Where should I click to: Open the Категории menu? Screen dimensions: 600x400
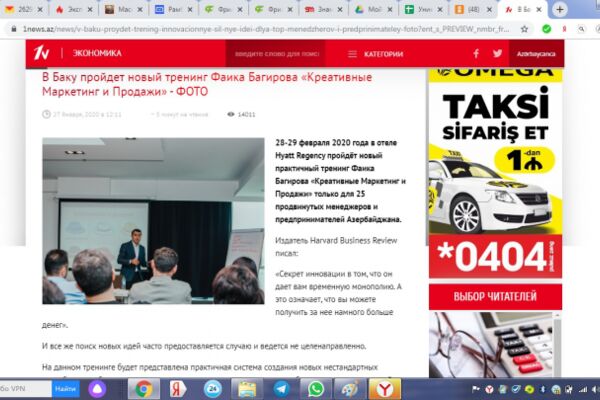coord(383,54)
